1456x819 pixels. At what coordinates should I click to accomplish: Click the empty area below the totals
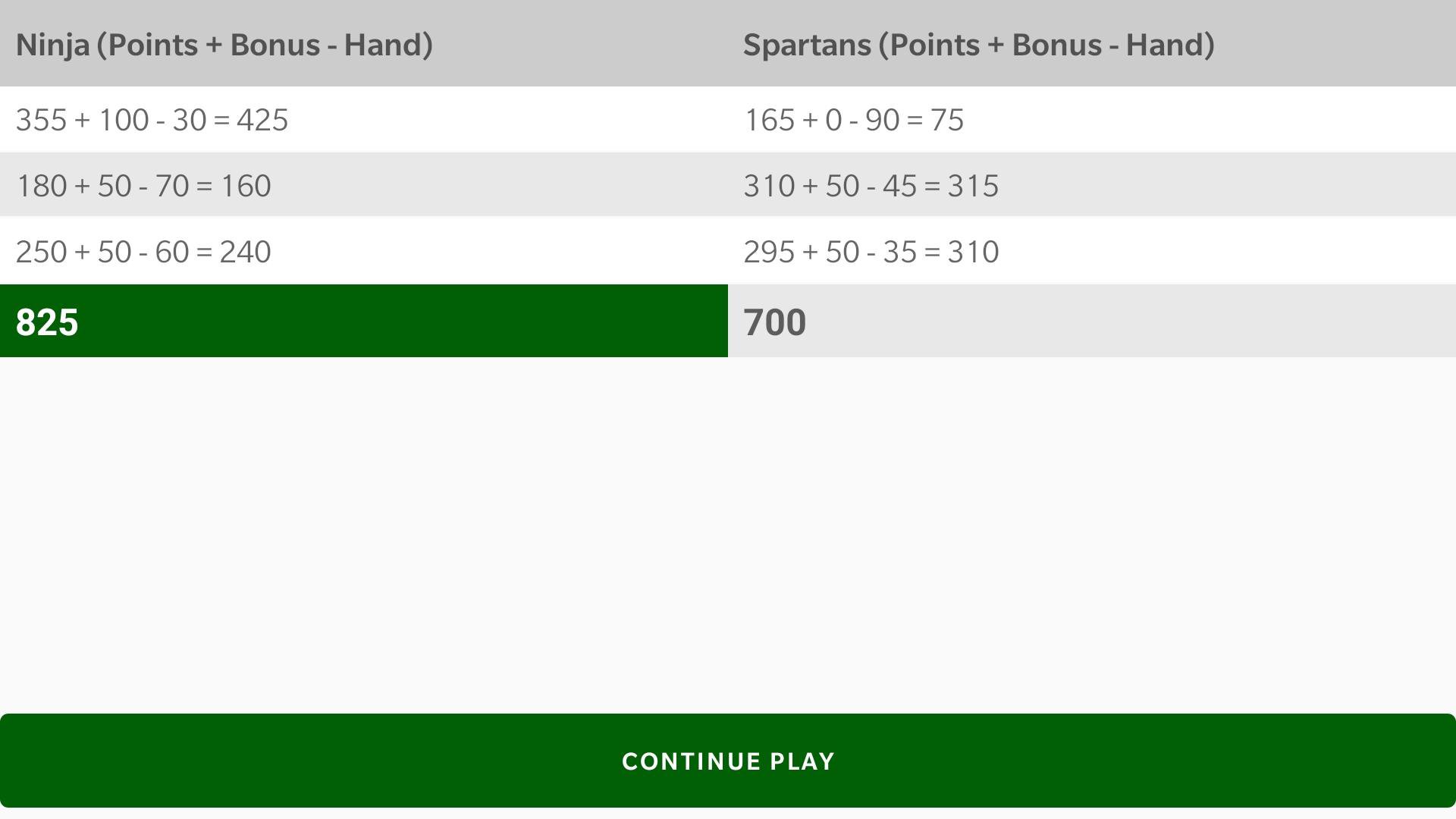[728, 531]
